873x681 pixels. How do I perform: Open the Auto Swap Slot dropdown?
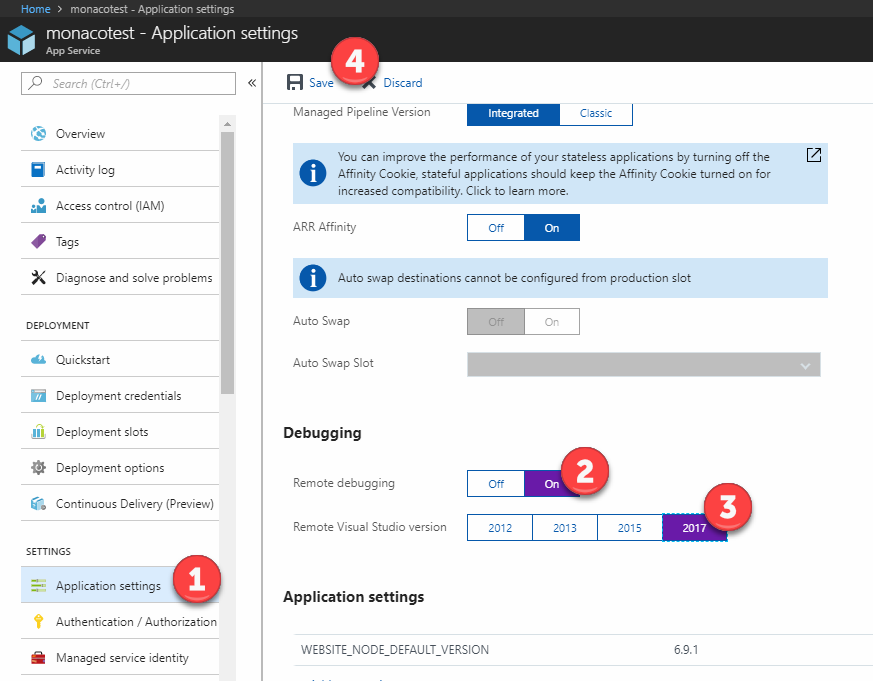coord(644,365)
